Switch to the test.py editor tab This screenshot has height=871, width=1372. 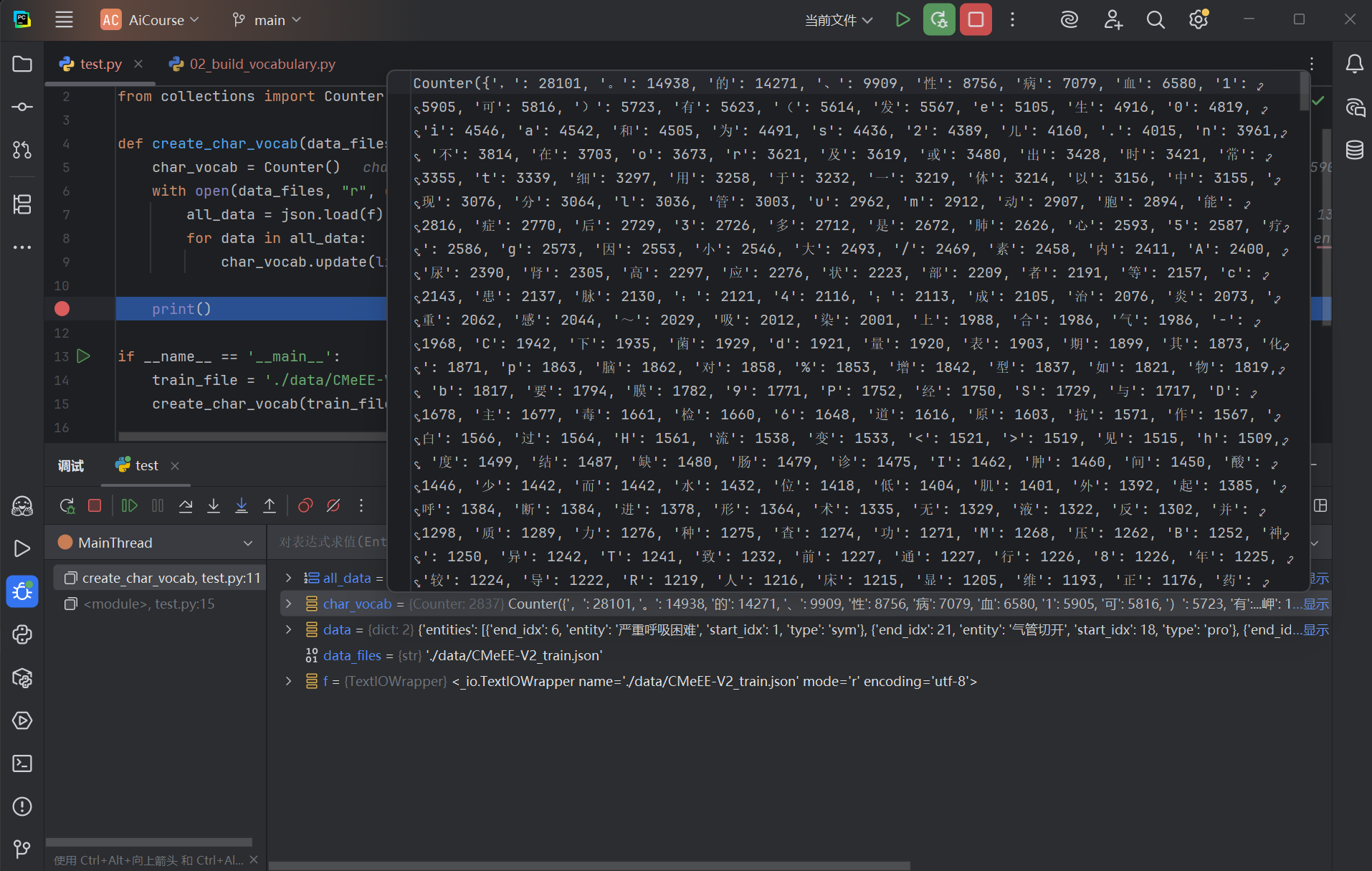[100, 64]
